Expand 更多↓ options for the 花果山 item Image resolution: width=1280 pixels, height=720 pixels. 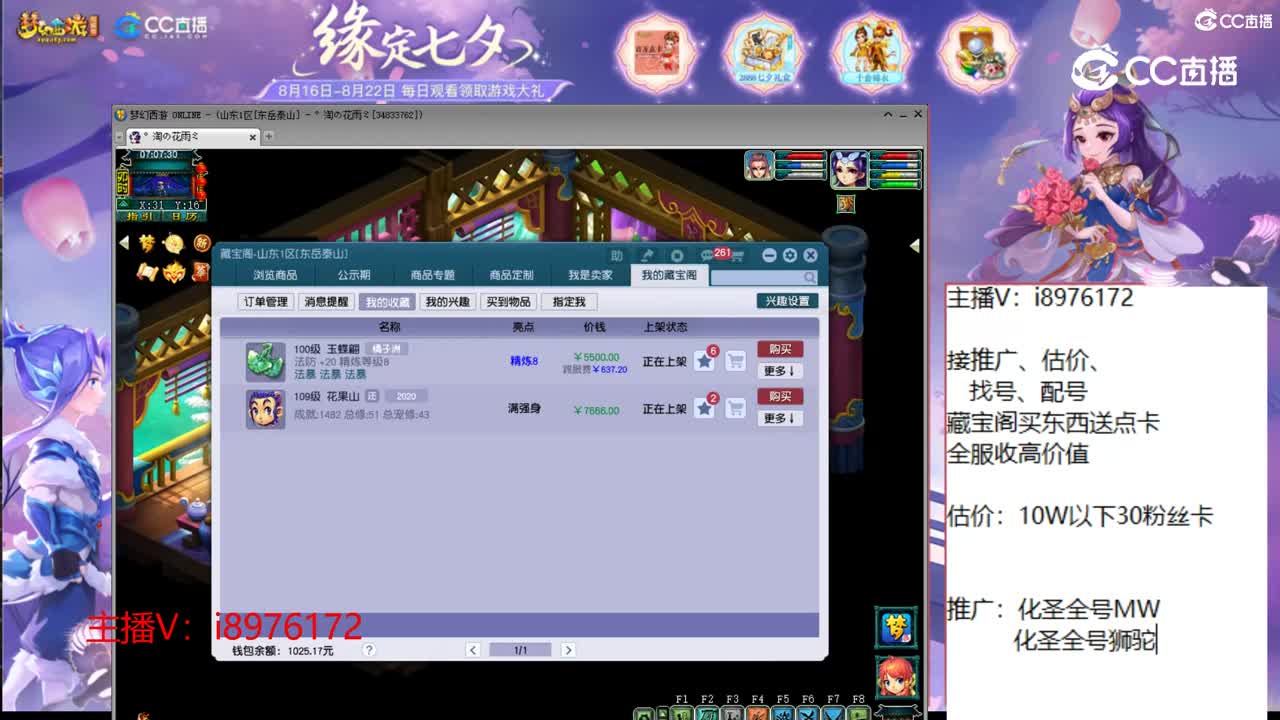(x=780, y=418)
